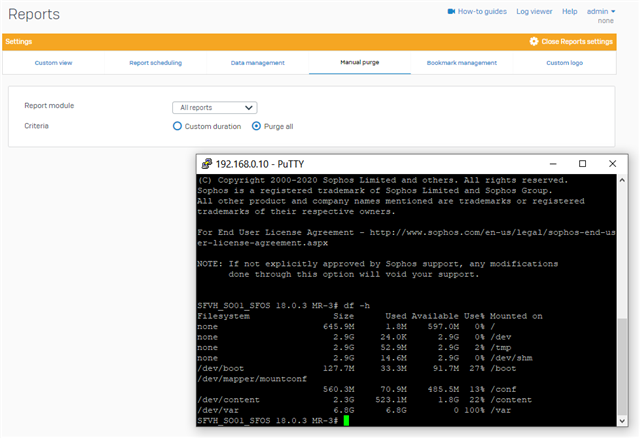The image size is (640, 438).
Task: Click the 'Report module' label
Action: coord(49,105)
